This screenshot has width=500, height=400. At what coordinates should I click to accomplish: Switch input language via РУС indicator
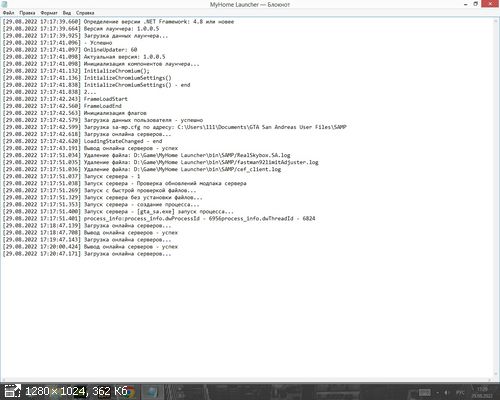pyautogui.click(x=460, y=393)
